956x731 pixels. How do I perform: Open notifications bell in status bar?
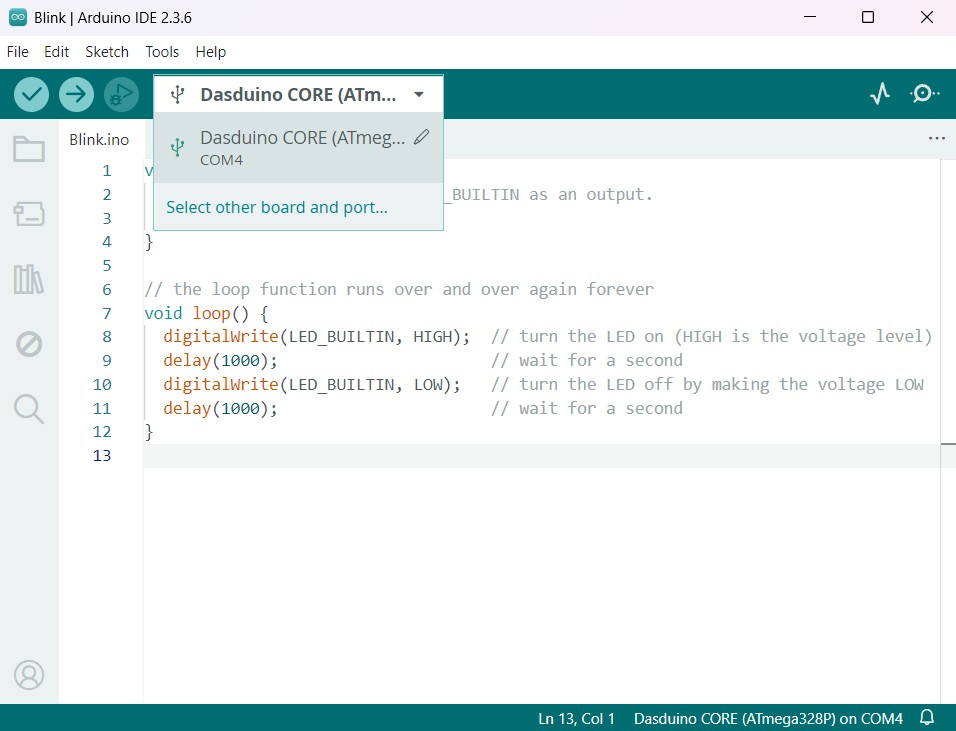[927, 718]
